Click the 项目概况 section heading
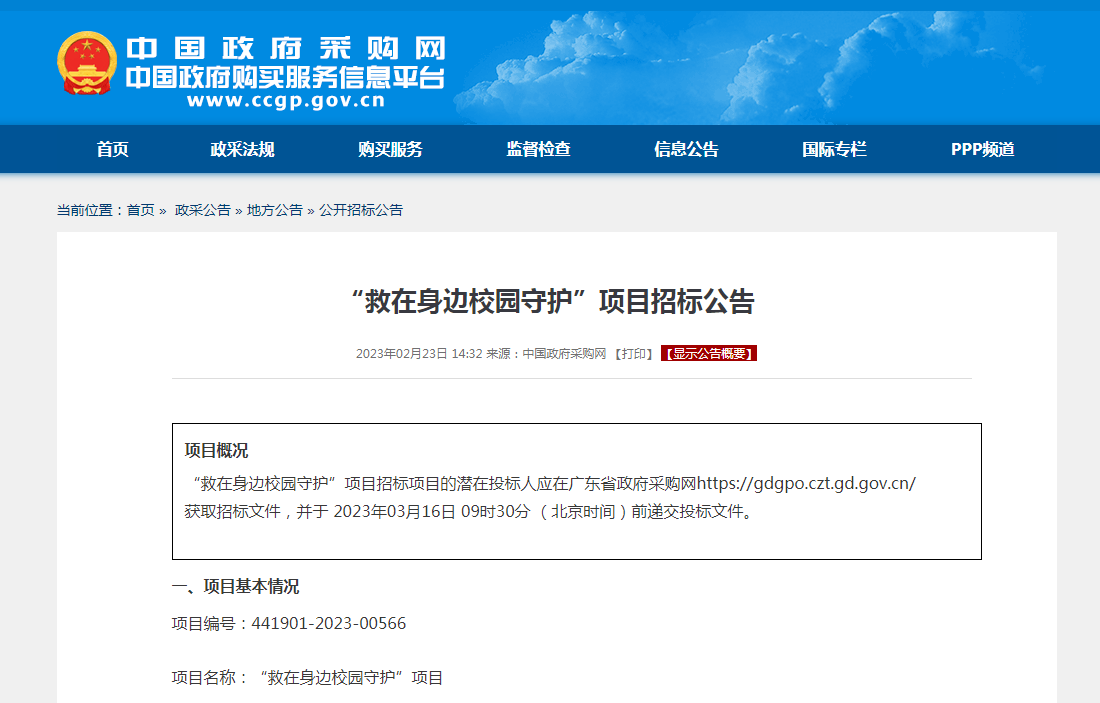Image resolution: width=1100 pixels, height=703 pixels. (x=216, y=451)
